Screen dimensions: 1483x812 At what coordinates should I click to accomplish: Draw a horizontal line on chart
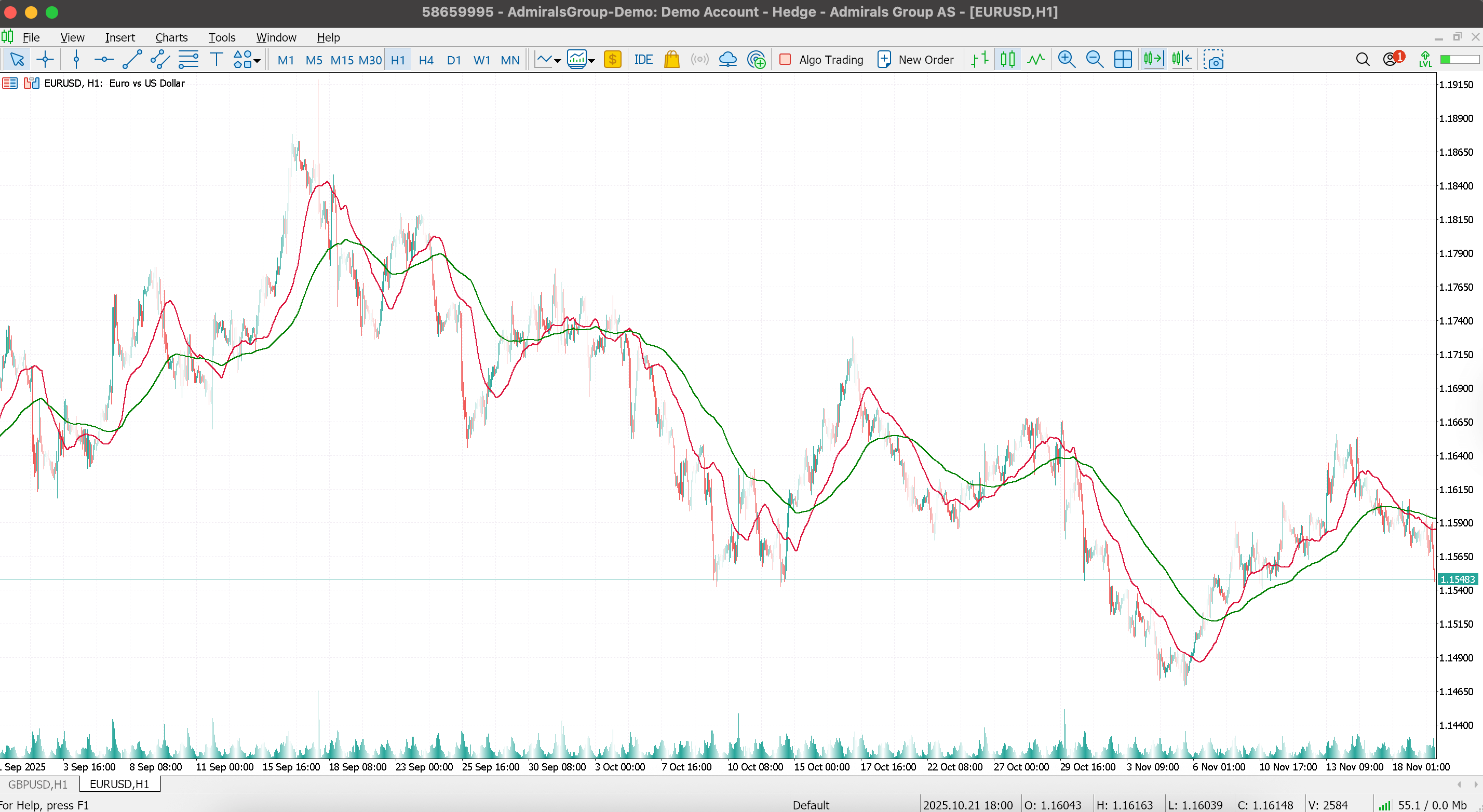click(x=104, y=59)
